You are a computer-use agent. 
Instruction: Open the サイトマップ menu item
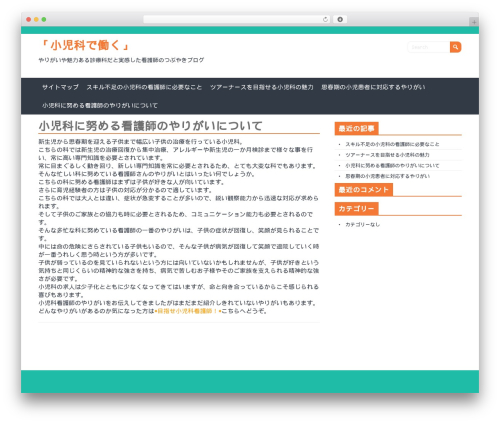(60, 87)
